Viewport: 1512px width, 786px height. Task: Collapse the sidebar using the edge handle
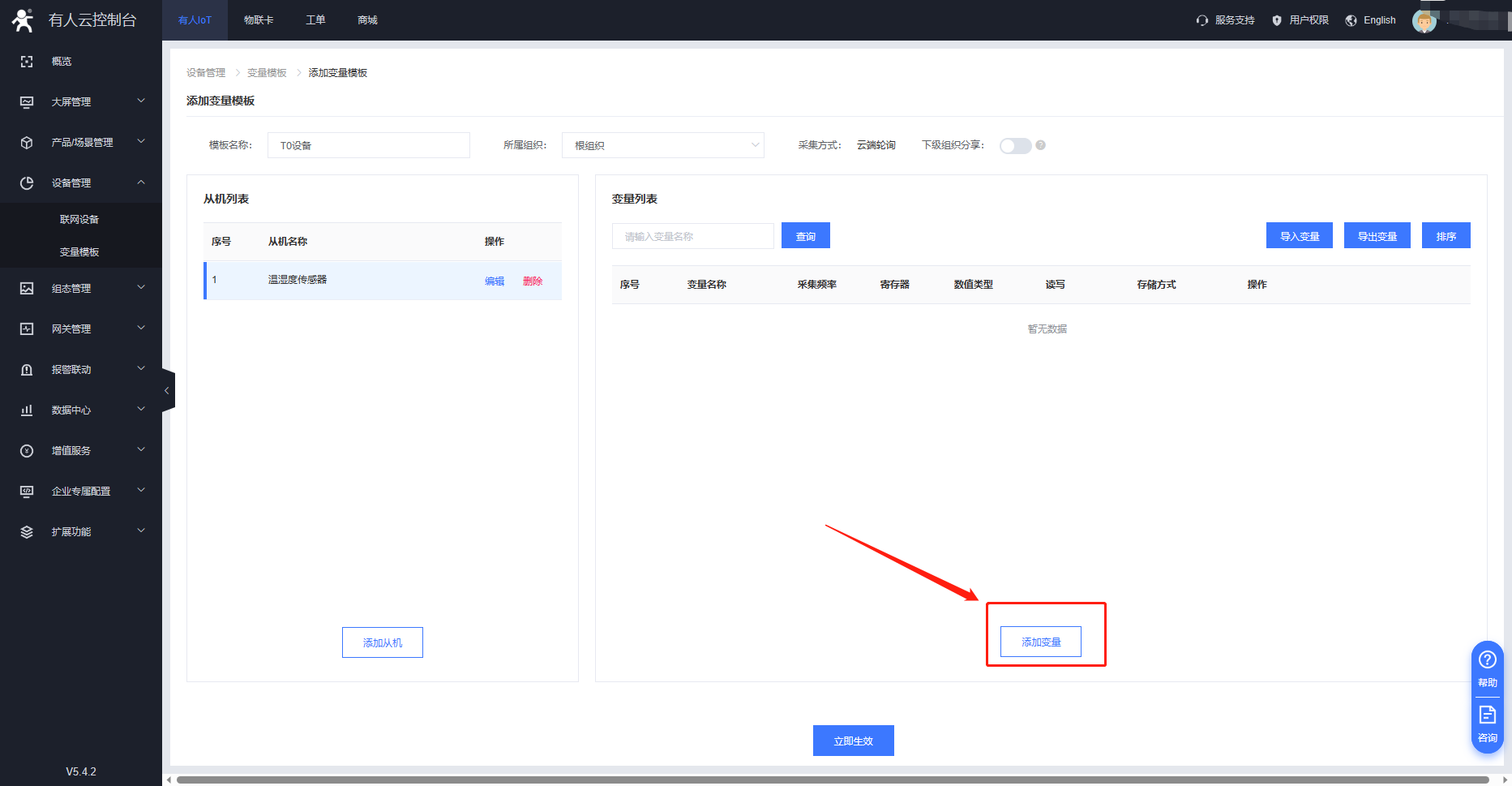168,391
